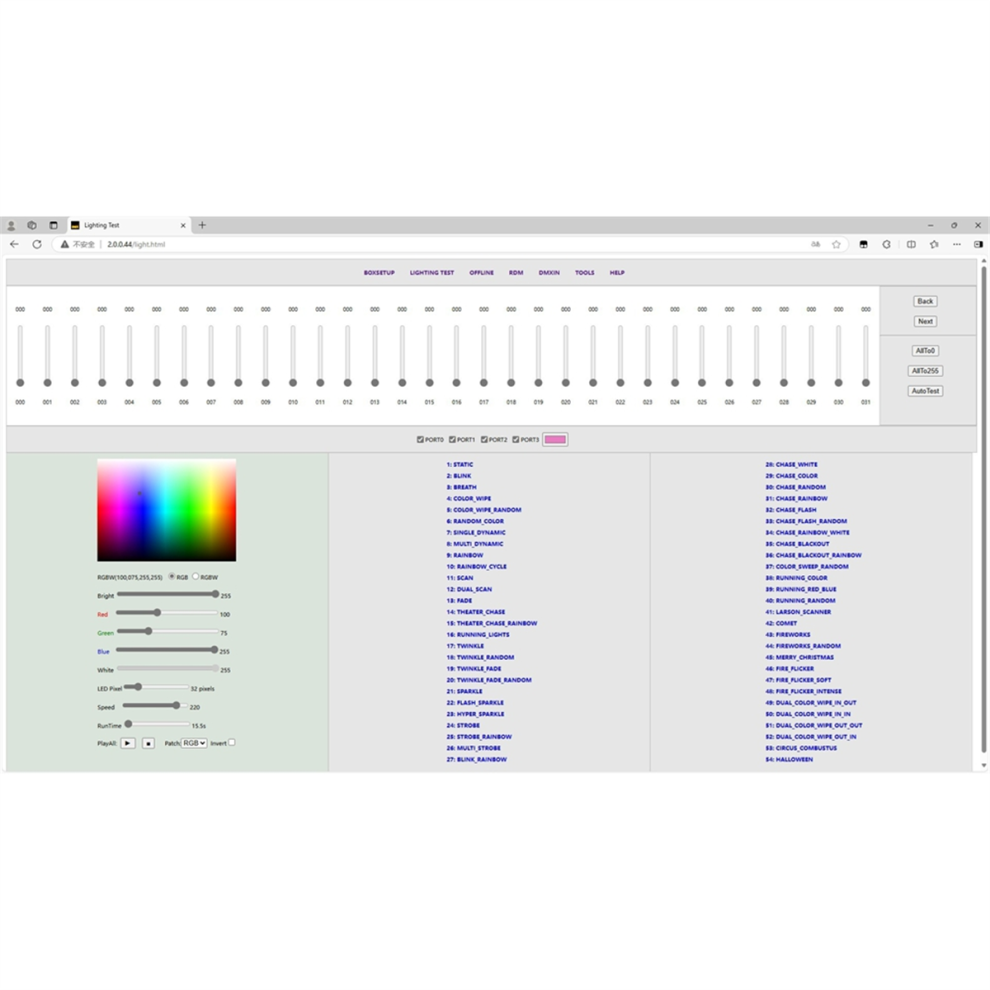Viewport: 990px width, 990px height.
Task: Select effect 9: RAINBOW
Action: pyautogui.click(x=465, y=555)
